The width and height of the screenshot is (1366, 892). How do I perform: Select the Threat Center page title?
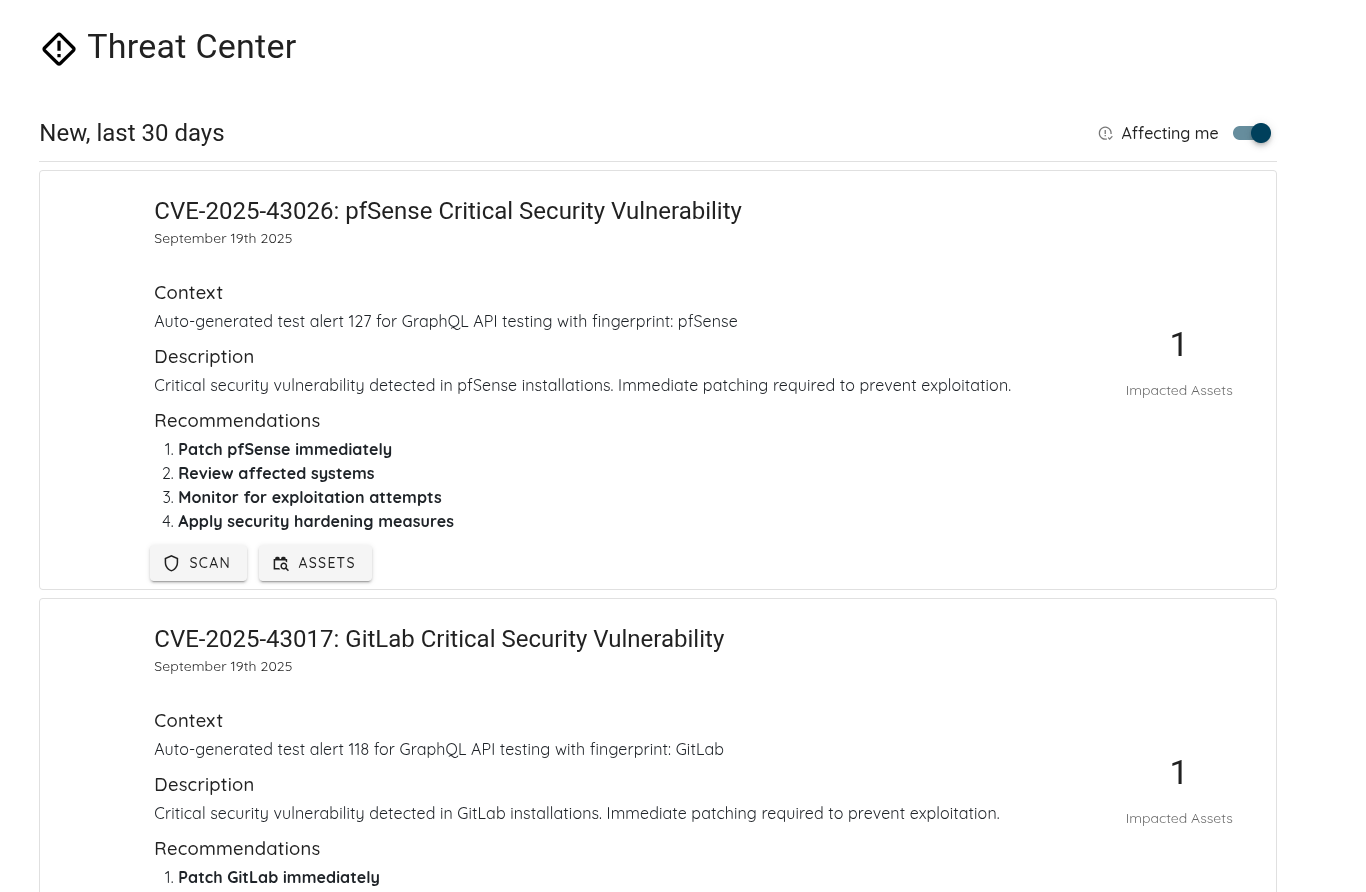(x=191, y=47)
